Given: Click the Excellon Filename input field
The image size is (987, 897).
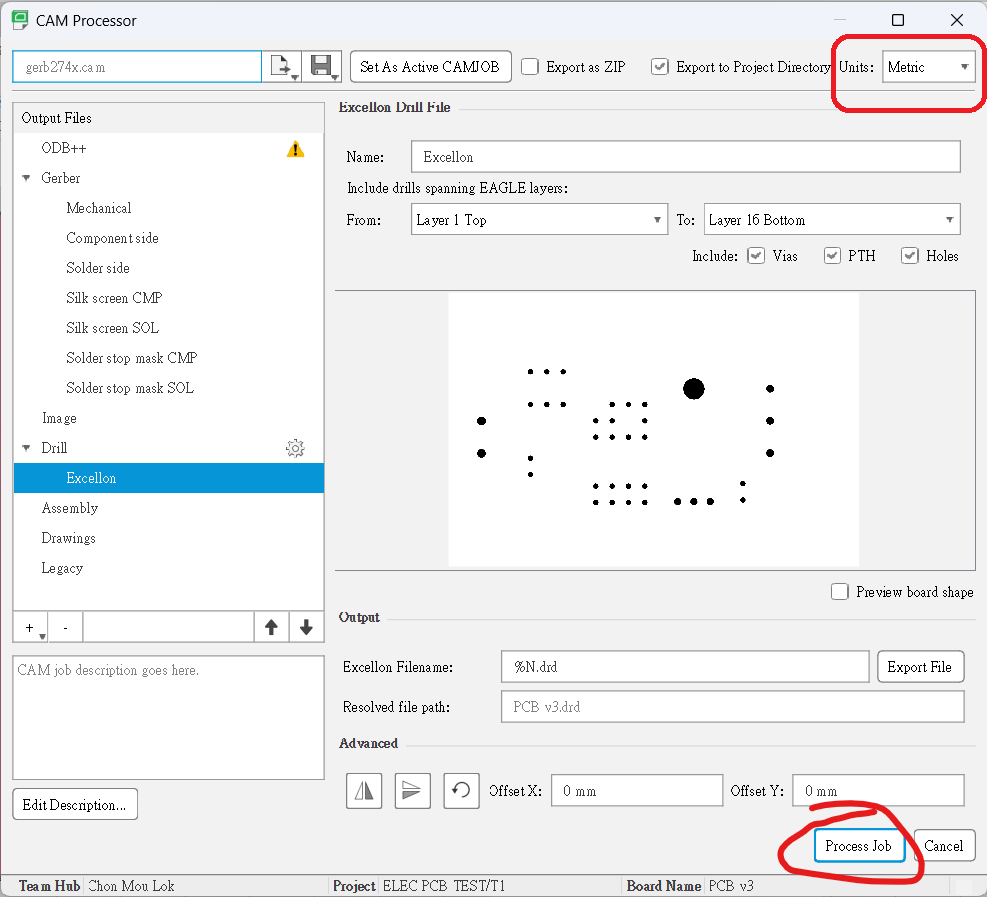Looking at the screenshot, I should 684,667.
